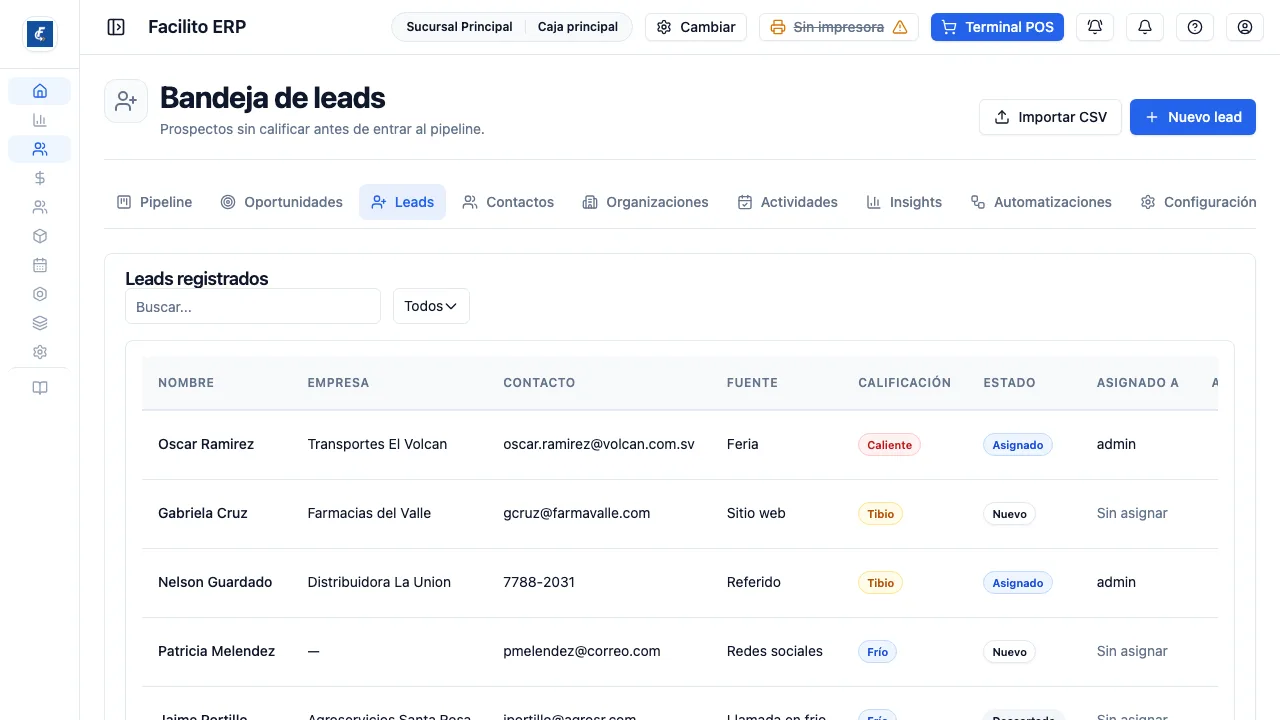Open the box package sidebar icon

pyautogui.click(x=40, y=236)
